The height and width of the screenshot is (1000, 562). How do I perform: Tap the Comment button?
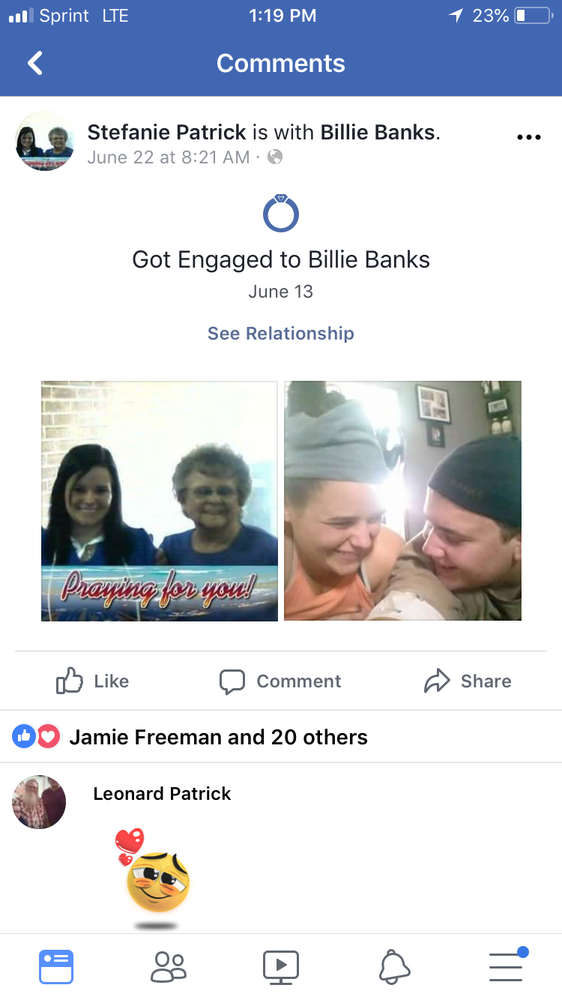point(280,681)
